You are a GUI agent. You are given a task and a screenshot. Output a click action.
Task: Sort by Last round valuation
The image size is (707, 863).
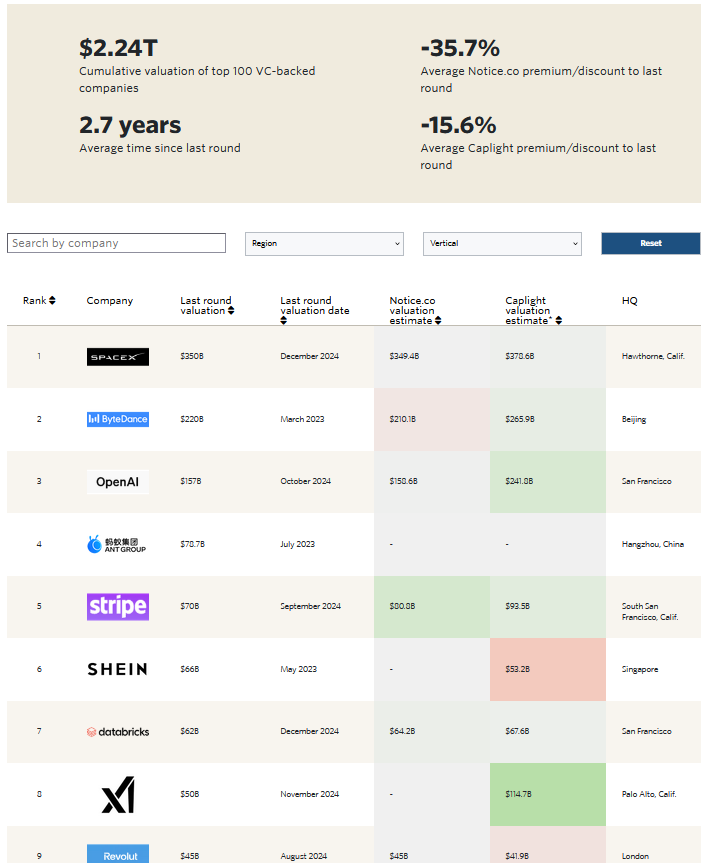(231, 310)
